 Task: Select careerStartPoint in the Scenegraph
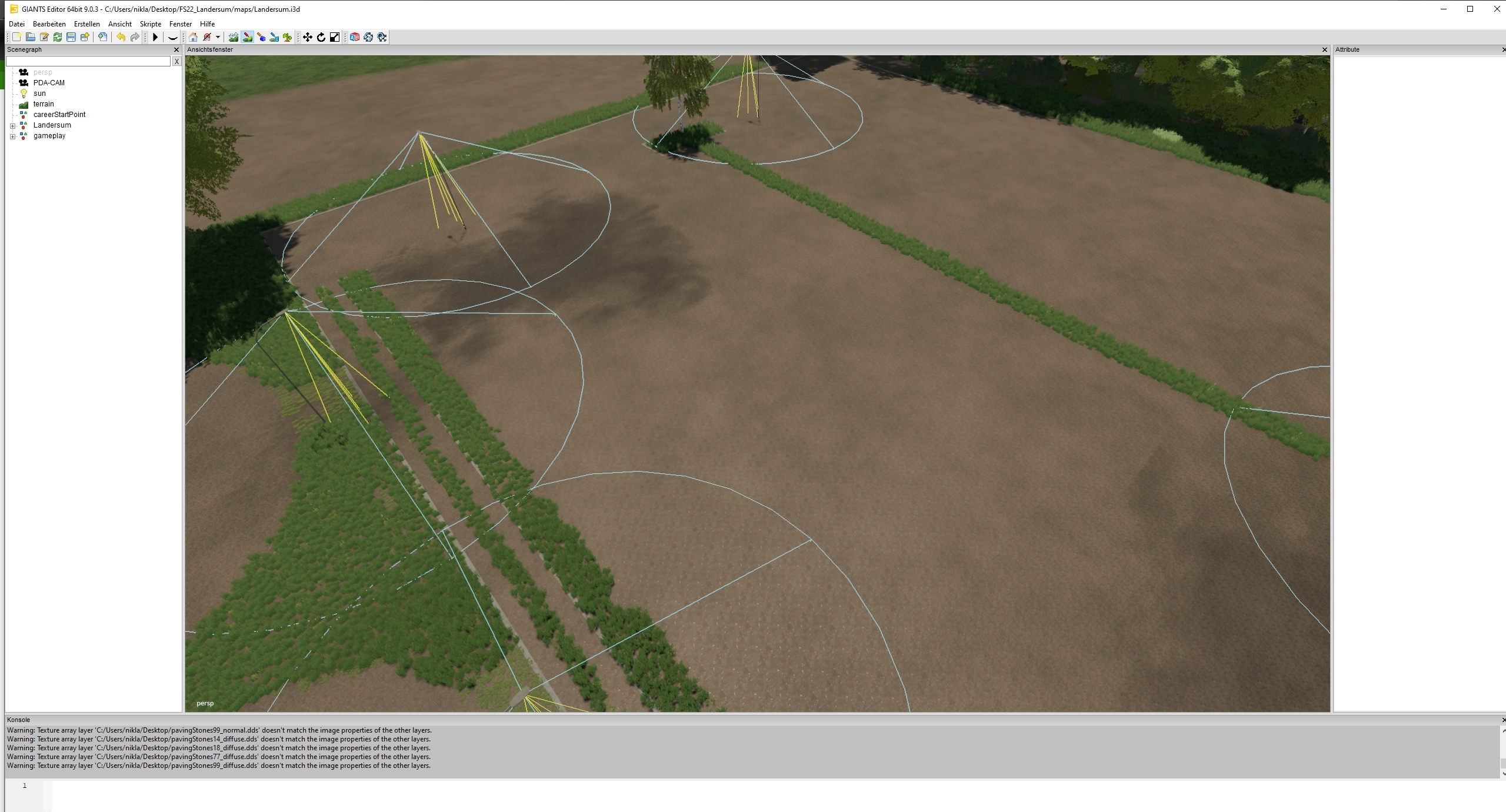tap(59, 115)
